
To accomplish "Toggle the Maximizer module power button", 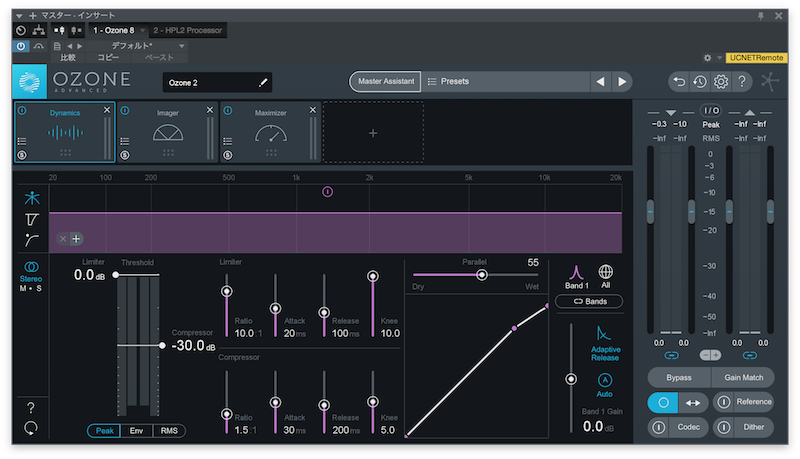I will [x=228, y=110].
